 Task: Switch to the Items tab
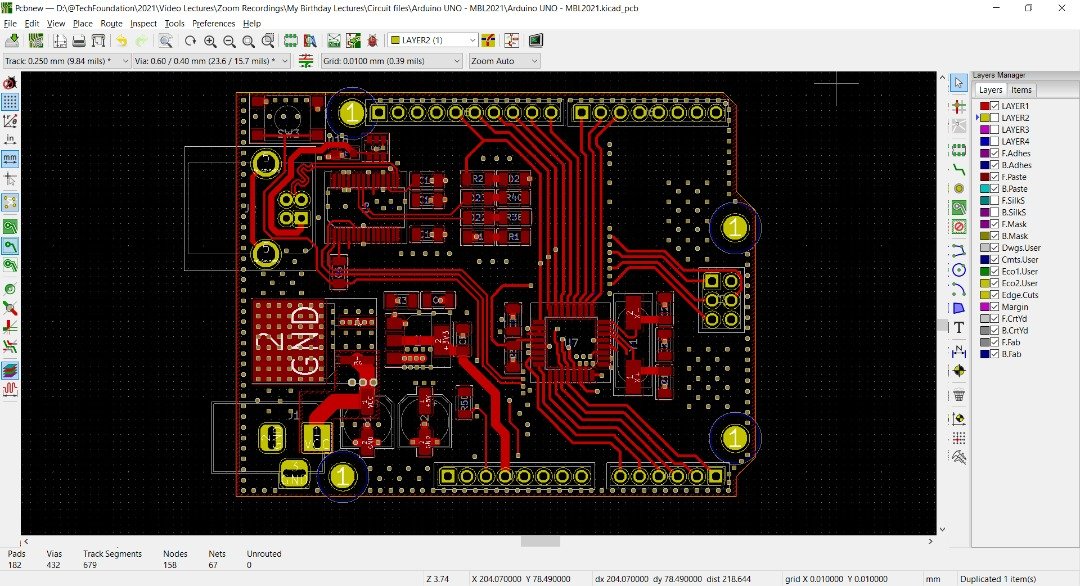tap(1021, 90)
